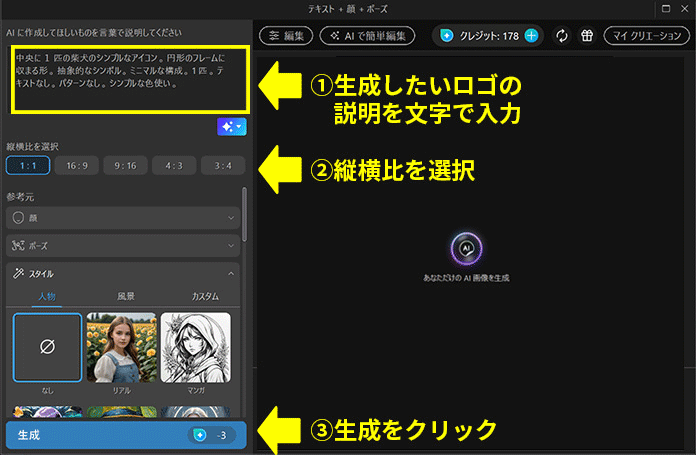Add credits with the plus icon
The height and width of the screenshot is (455, 696).
(x=531, y=36)
